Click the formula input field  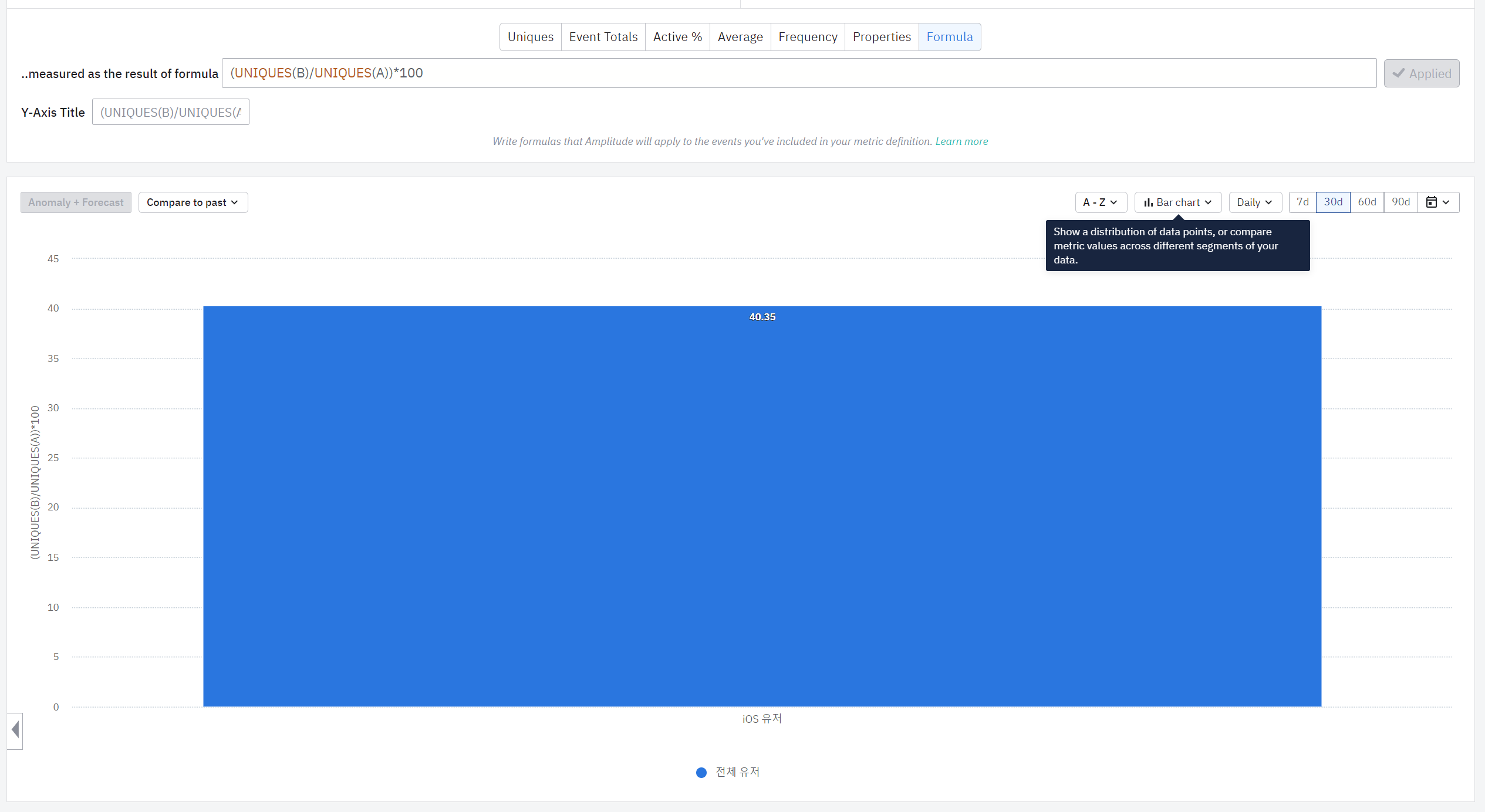pos(799,73)
